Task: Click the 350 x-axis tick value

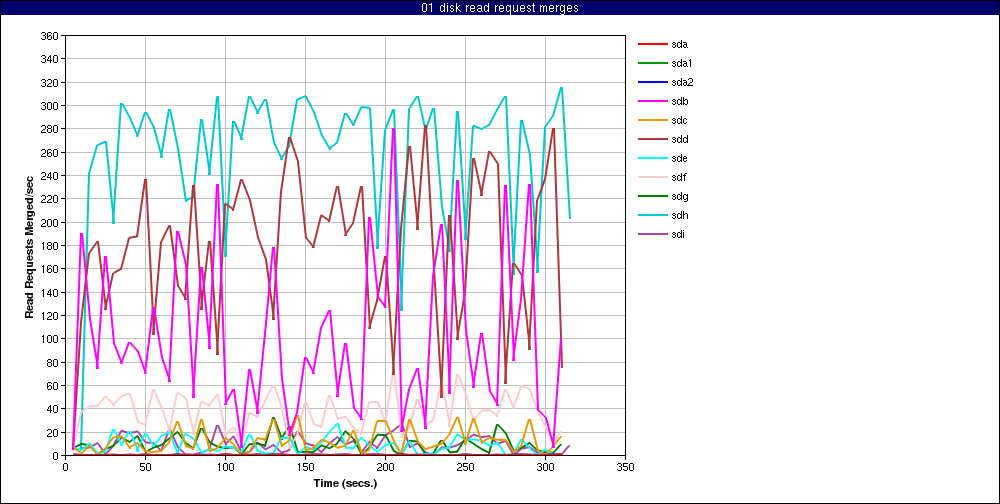Action: tap(625, 467)
